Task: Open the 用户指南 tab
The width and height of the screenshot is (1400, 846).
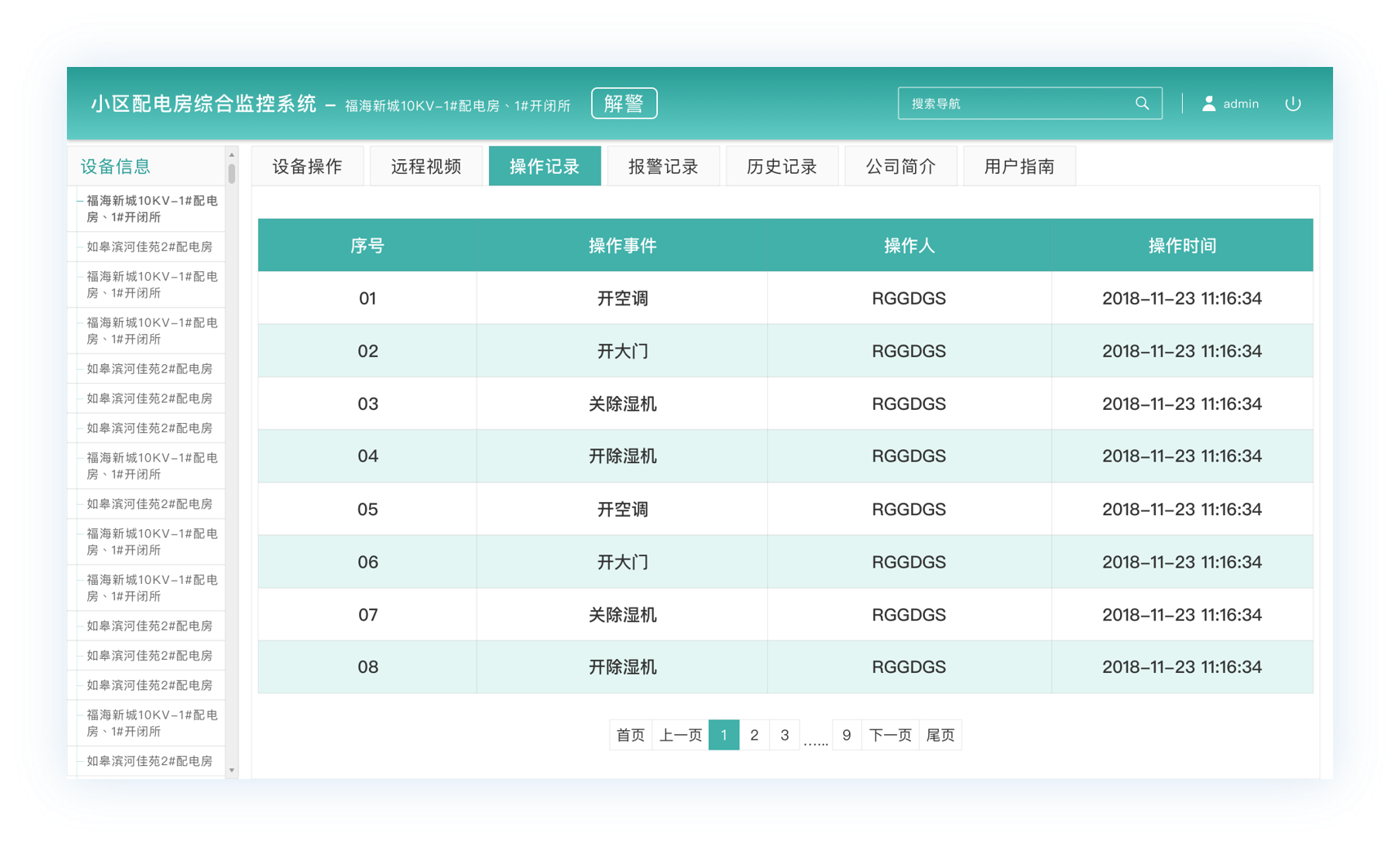Action: coord(1020,167)
